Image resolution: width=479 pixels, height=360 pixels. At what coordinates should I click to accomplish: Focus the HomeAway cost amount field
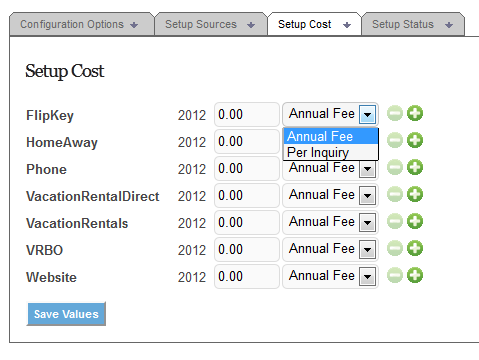point(247,141)
